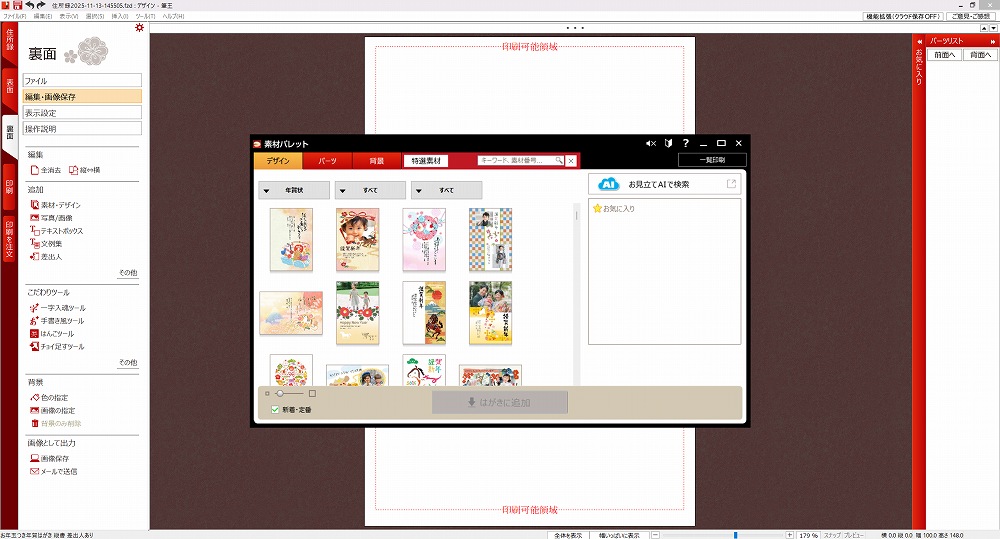
Task: Select the デザイン tab
Action: pyautogui.click(x=278, y=161)
